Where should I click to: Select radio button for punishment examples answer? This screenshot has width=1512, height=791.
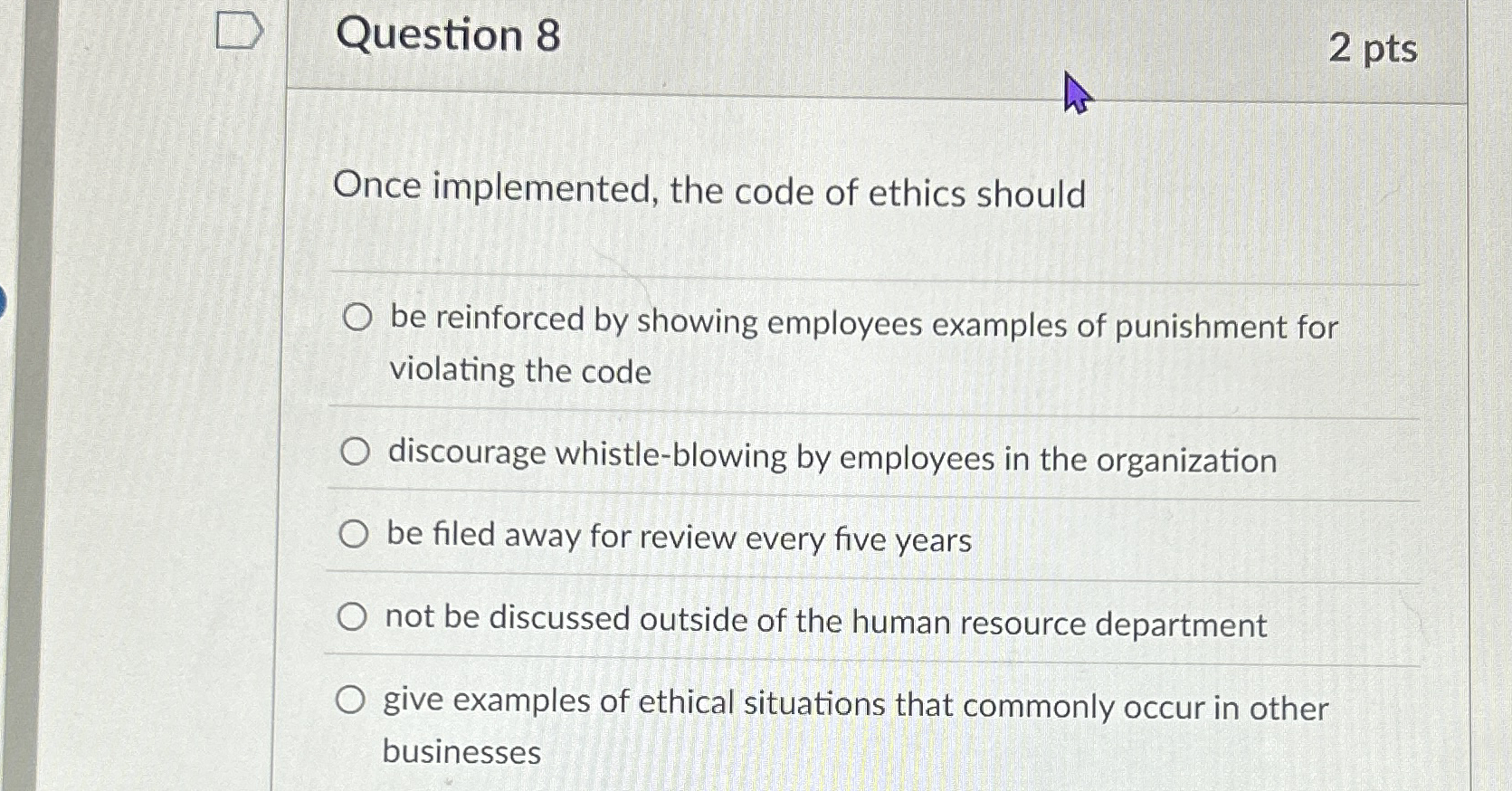click(x=356, y=318)
